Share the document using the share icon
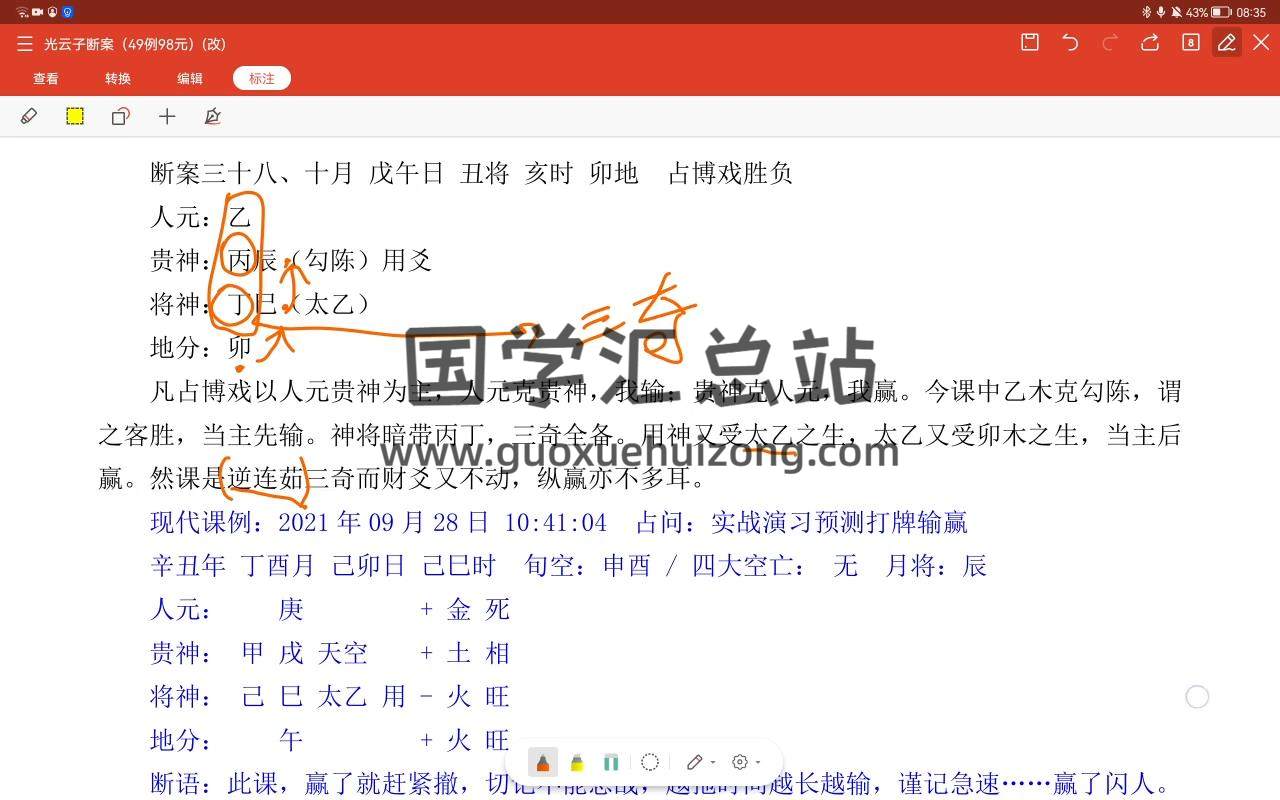Image resolution: width=1280 pixels, height=800 pixels. [1150, 42]
